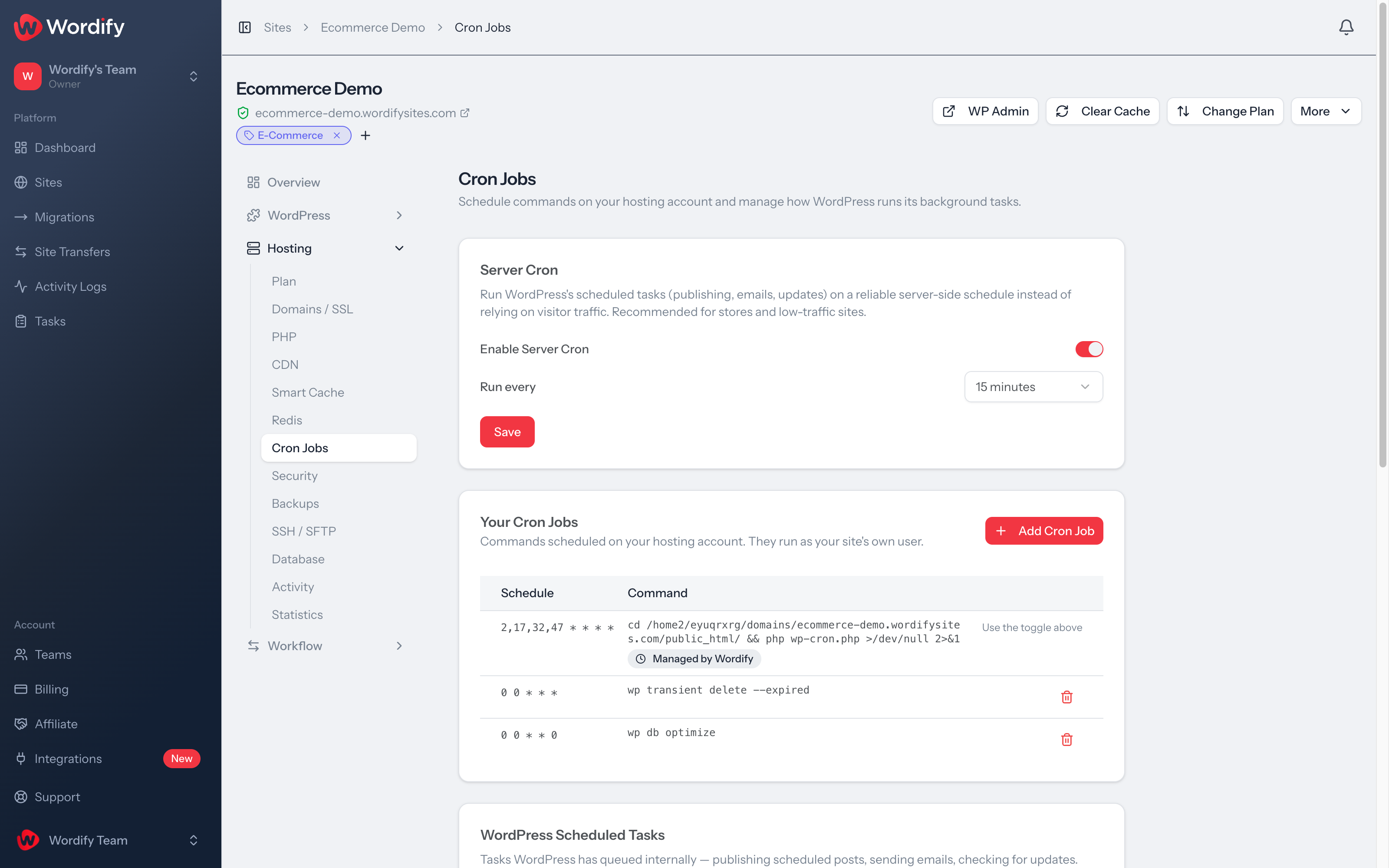This screenshot has height=868, width=1389.
Task: Open Database page
Action: coord(298,559)
